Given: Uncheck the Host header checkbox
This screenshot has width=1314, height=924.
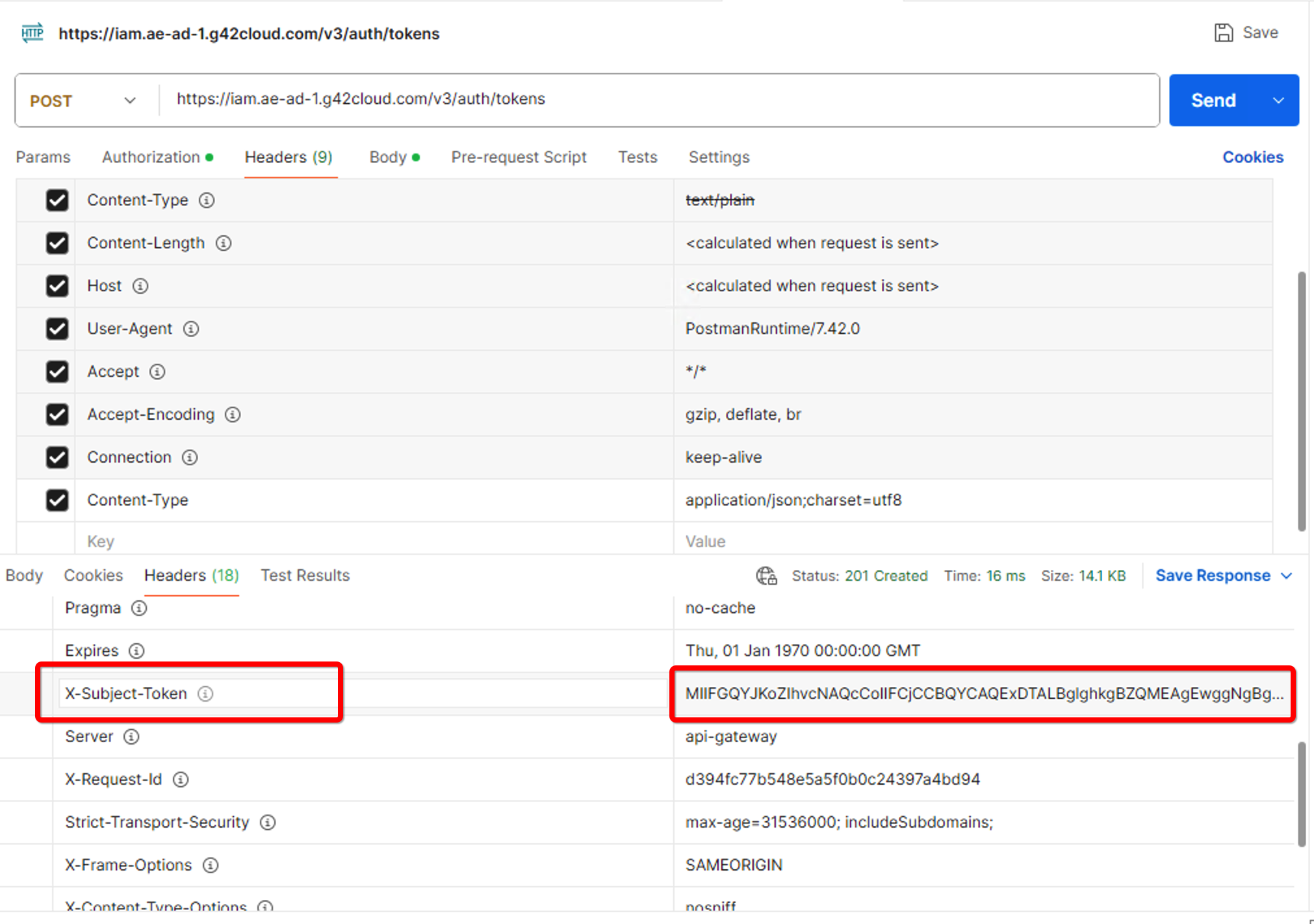Looking at the screenshot, I should [x=57, y=286].
